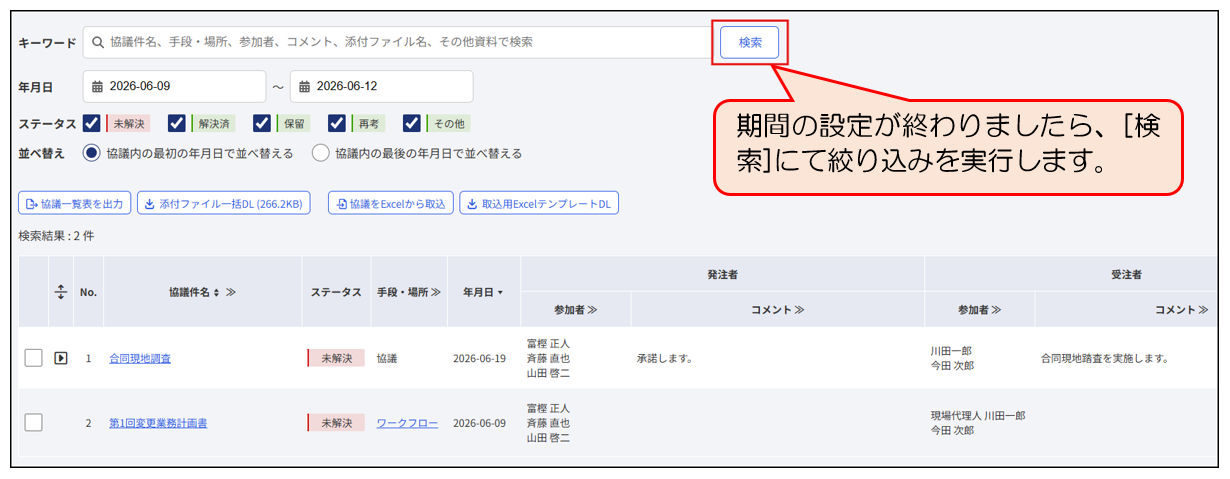1230x479 pixels.
Task: Select 協議内の最後の年月日で並べ替える radio button
Action: (320, 153)
